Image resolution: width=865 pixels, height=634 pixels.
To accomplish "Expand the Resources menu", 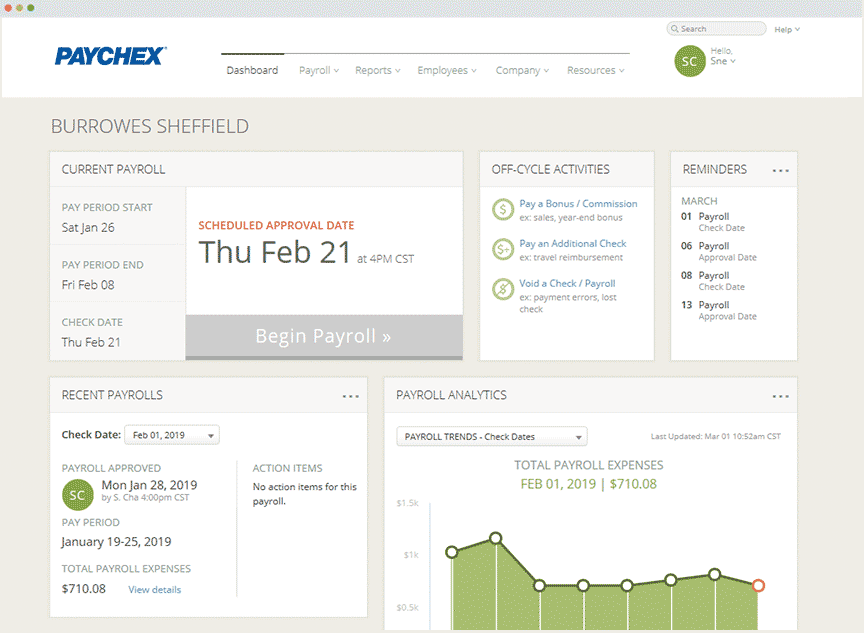I will [596, 70].
